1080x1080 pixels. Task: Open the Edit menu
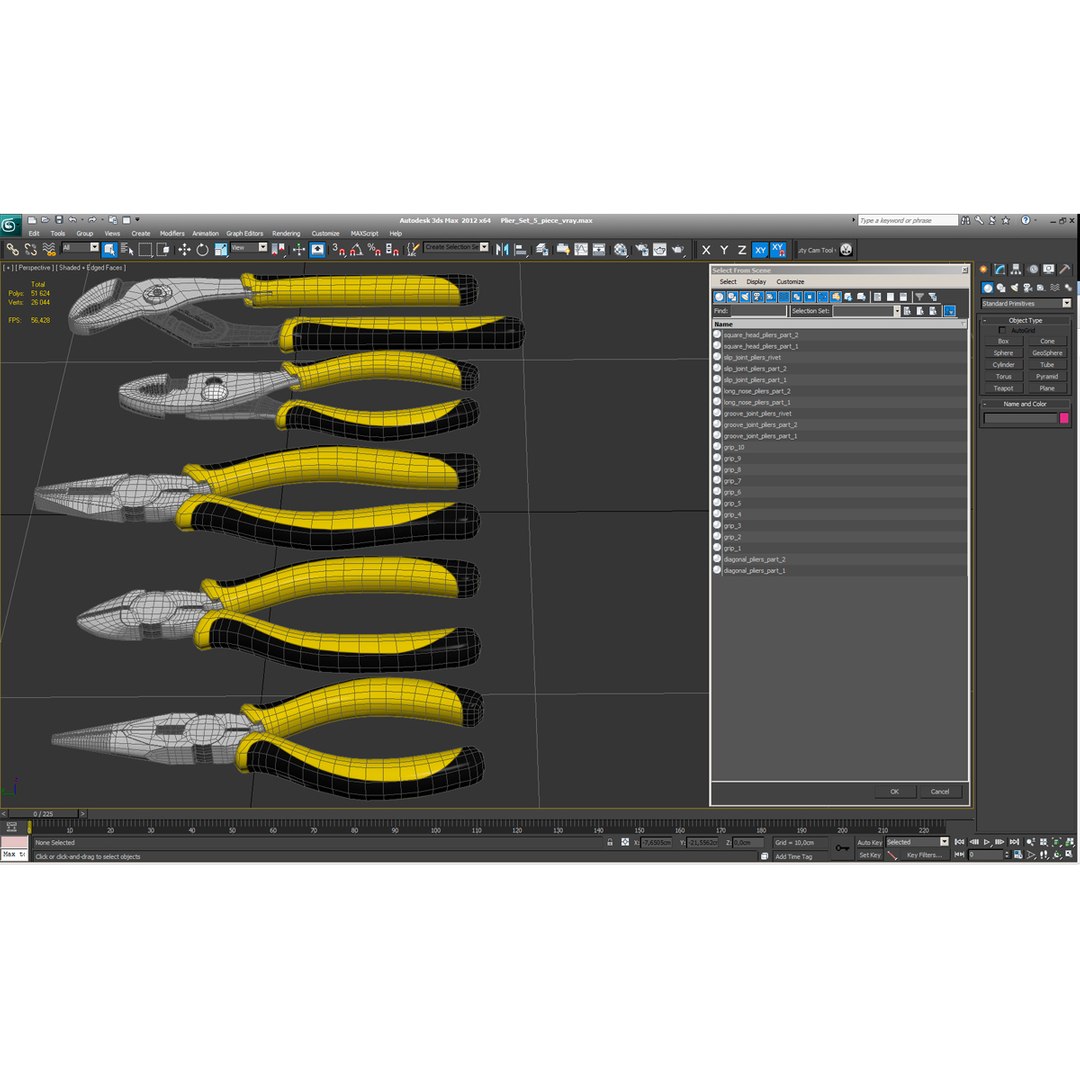34,233
